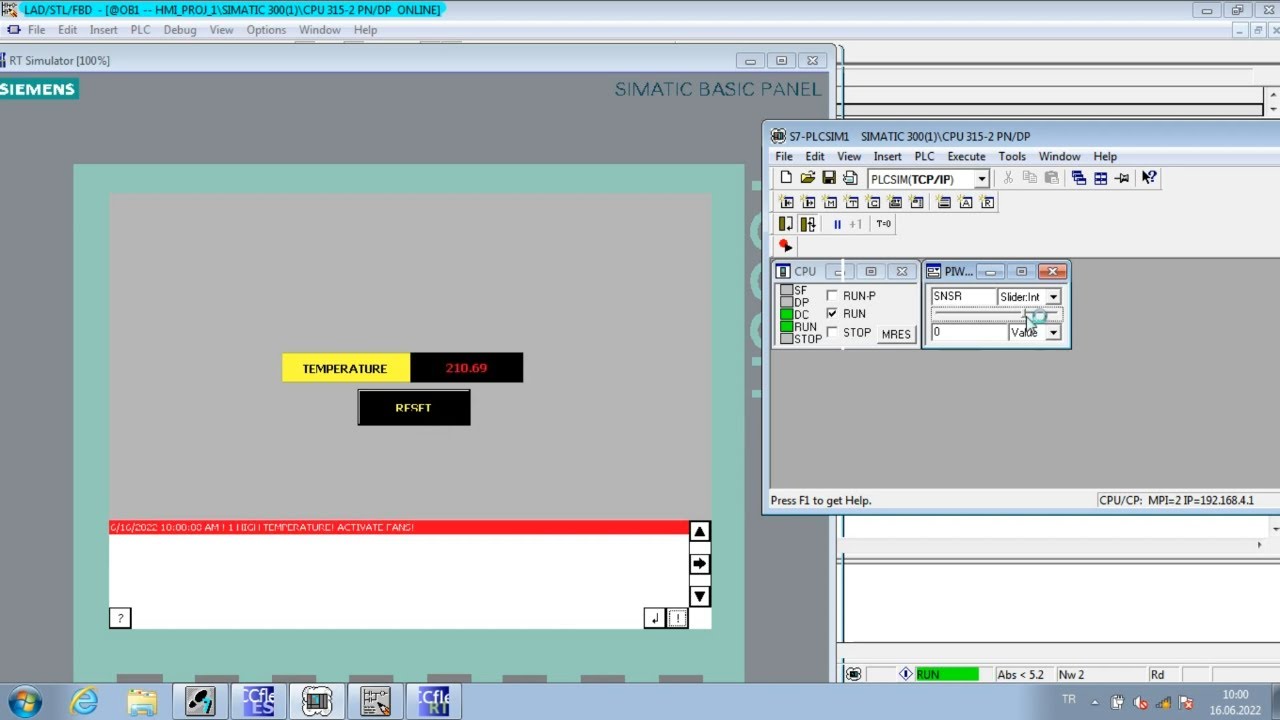The width and height of the screenshot is (1280, 720).
Task: Insert a Counter (C) view
Action: [x=874, y=202]
